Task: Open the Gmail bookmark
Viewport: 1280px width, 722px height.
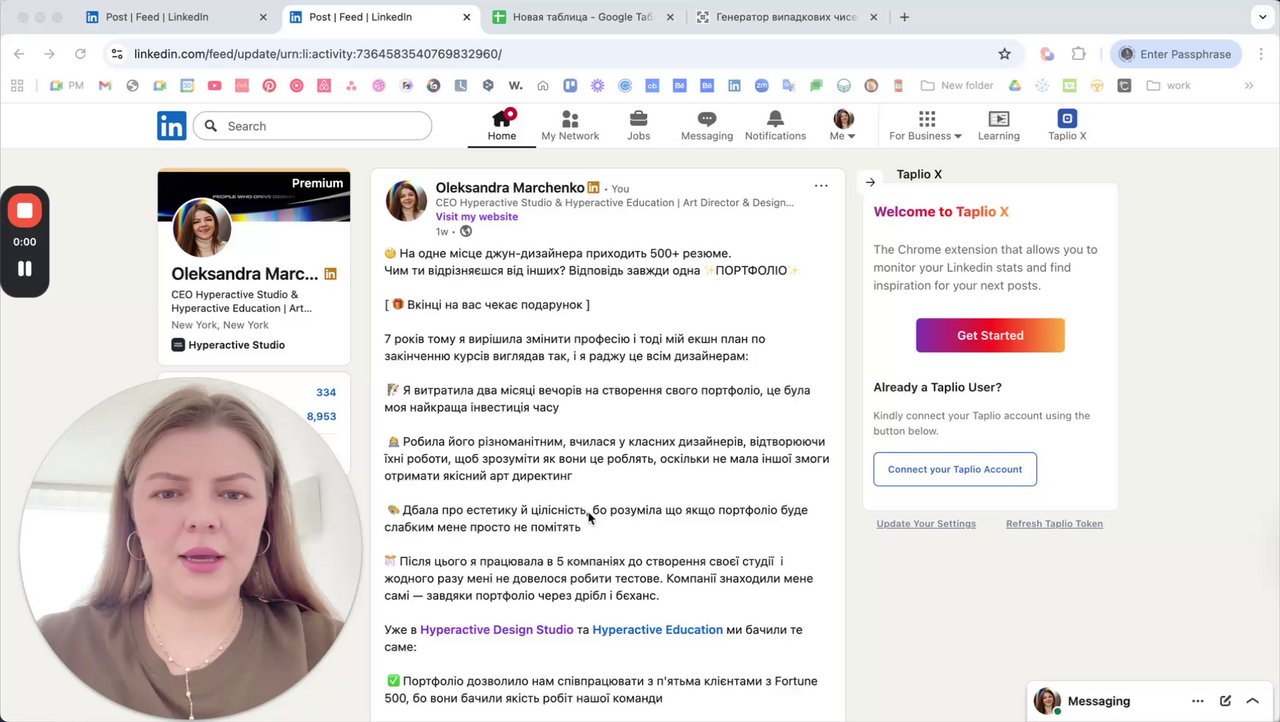Action: click(x=105, y=86)
